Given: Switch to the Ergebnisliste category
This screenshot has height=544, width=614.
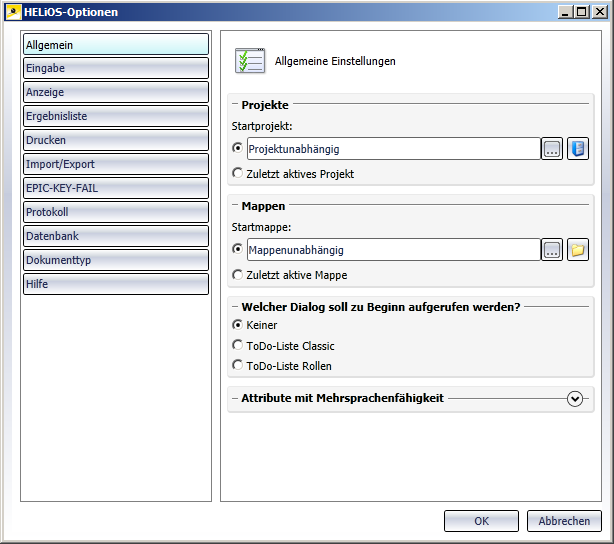Looking at the screenshot, I should [x=116, y=116].
